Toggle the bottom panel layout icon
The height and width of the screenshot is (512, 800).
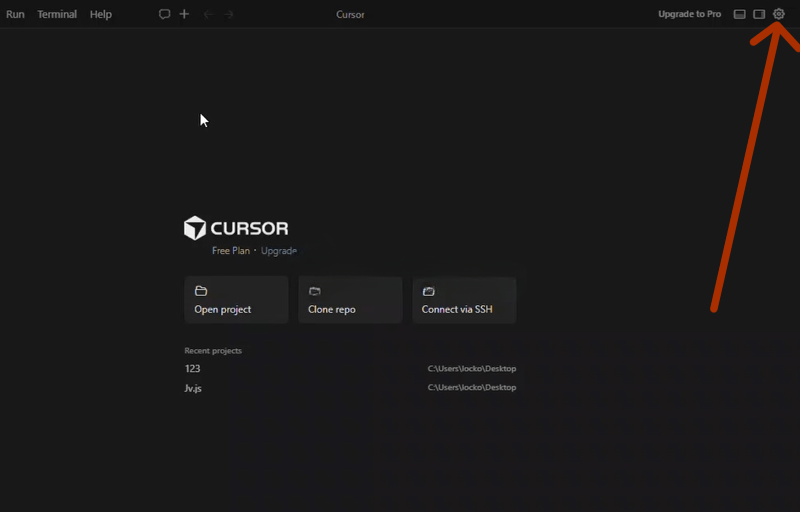[x=739, y=14]
